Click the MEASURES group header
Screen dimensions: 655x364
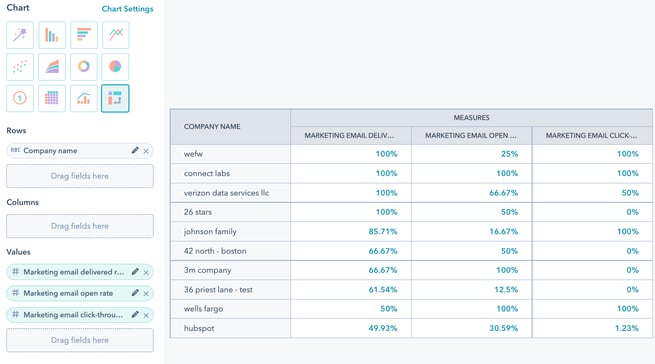pos(471,118)
